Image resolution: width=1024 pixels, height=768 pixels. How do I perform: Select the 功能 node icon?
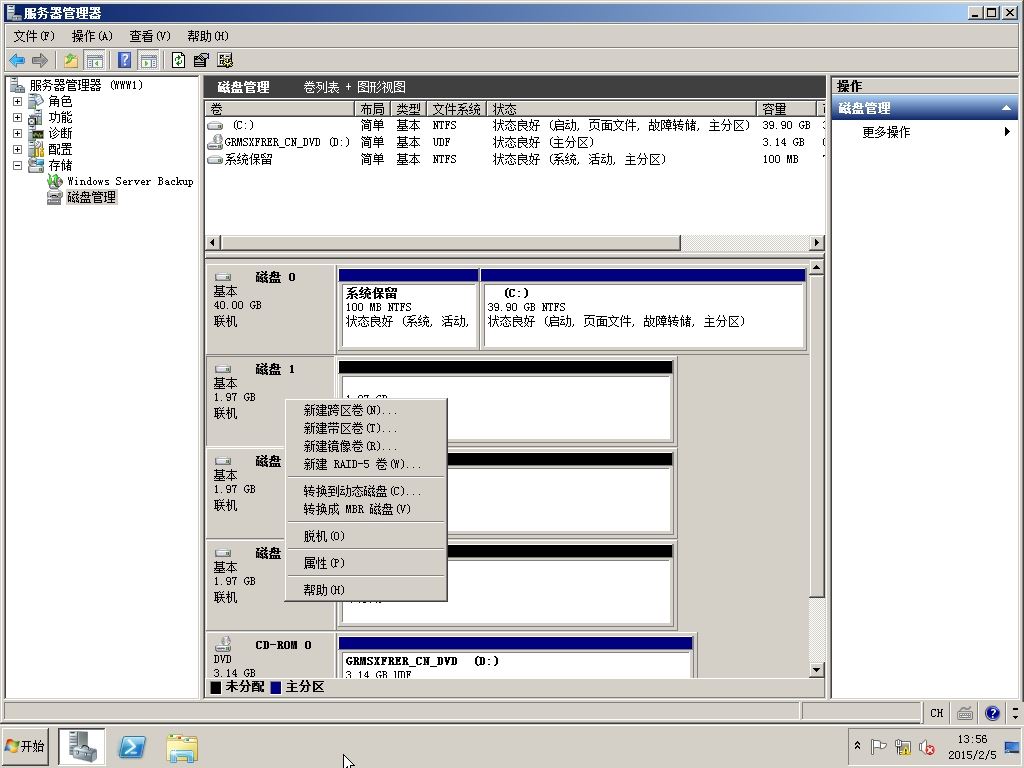36,118
